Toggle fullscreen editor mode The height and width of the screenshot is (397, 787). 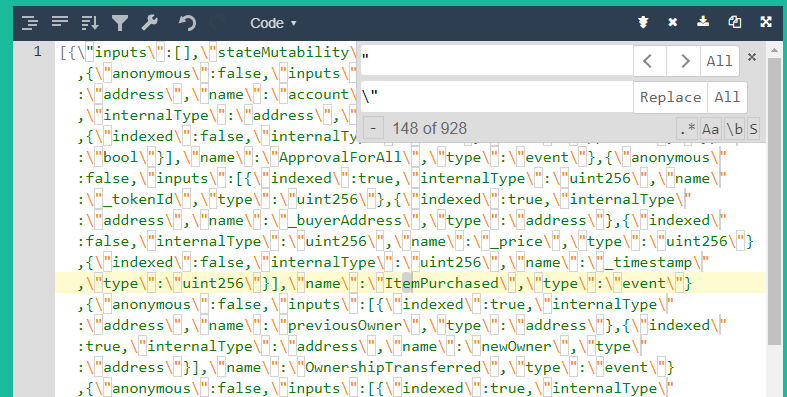click(x=766, y=22)
